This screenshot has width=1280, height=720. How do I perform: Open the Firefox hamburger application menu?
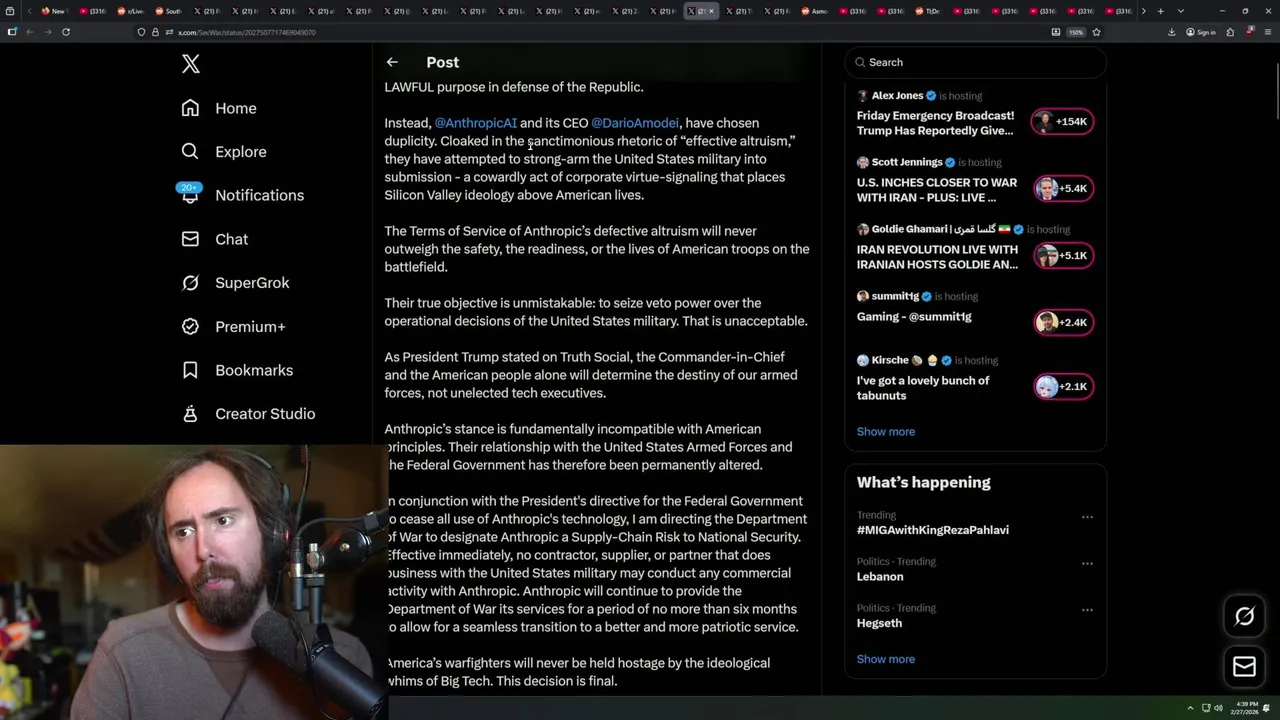tap(1269, 32)
